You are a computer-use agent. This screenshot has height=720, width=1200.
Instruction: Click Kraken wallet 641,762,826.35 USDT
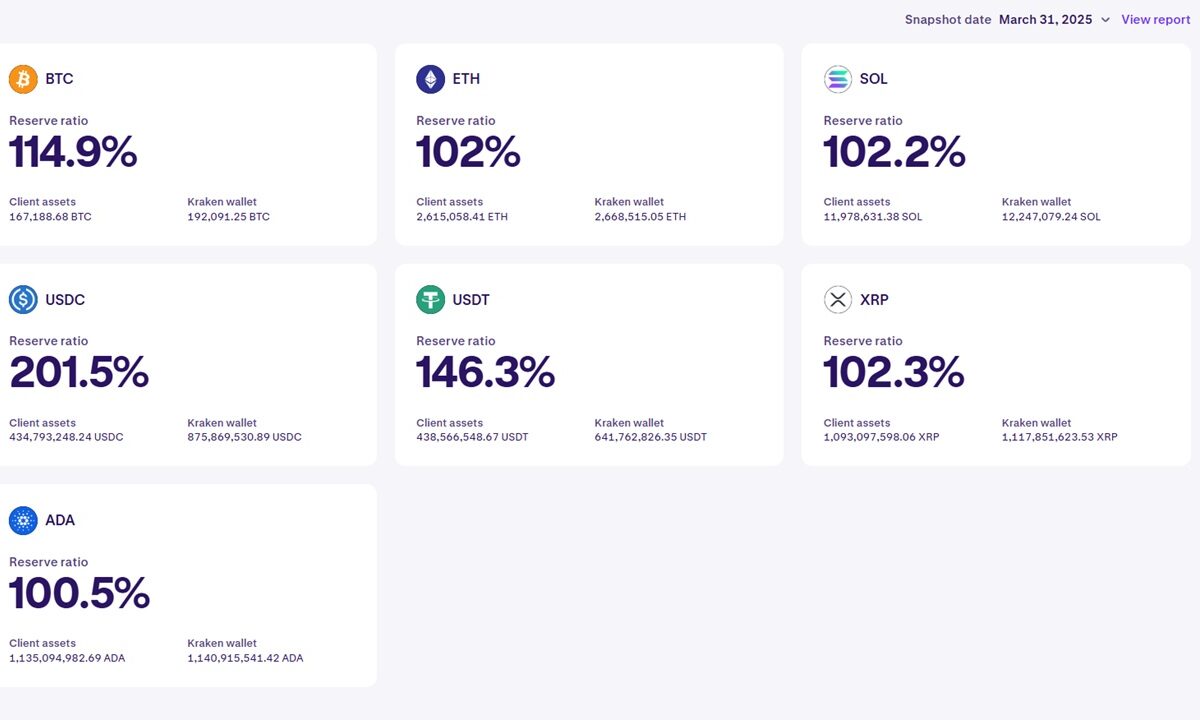click(x=650, y=437)
